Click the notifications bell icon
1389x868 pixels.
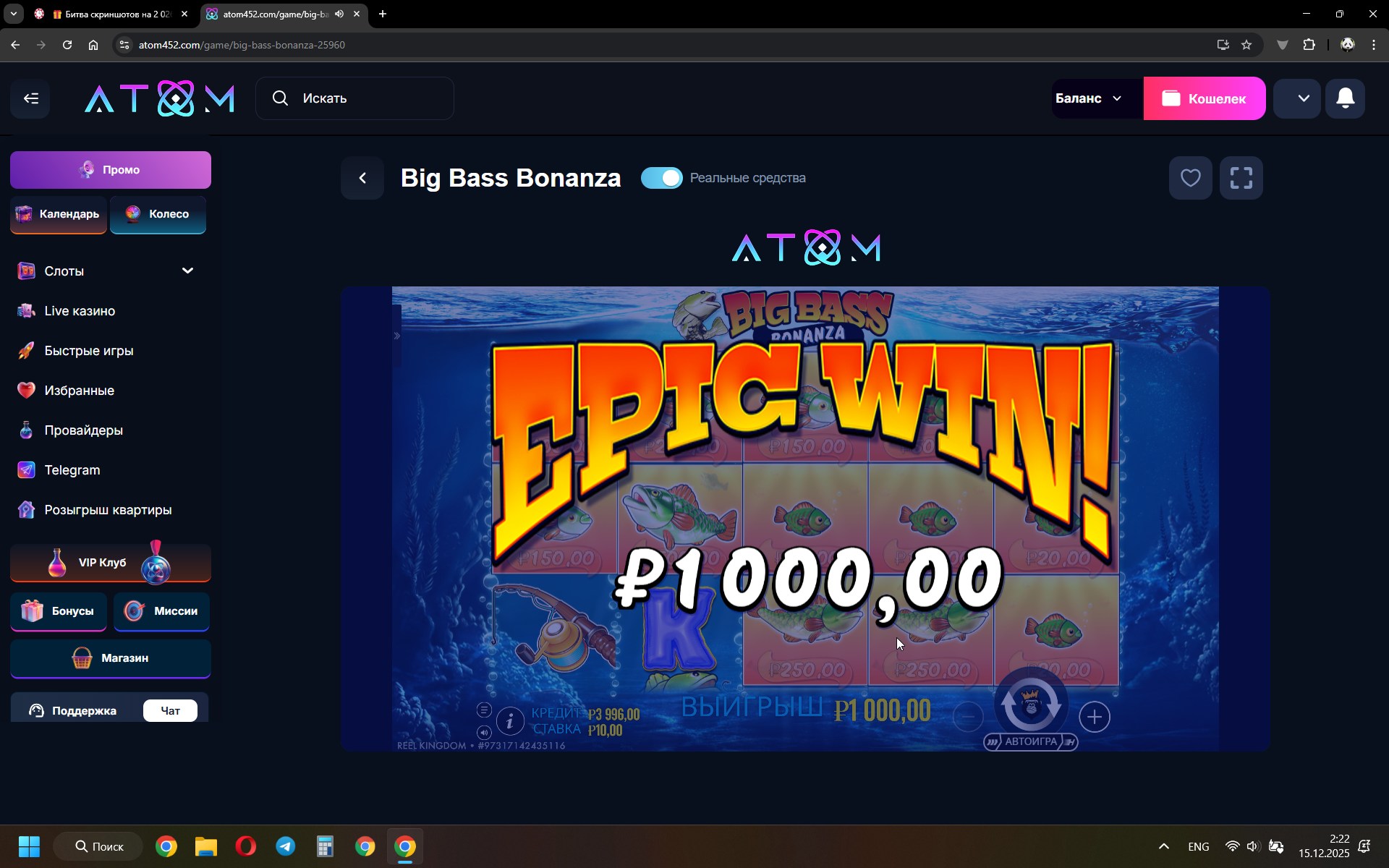tap(1345, 98)
